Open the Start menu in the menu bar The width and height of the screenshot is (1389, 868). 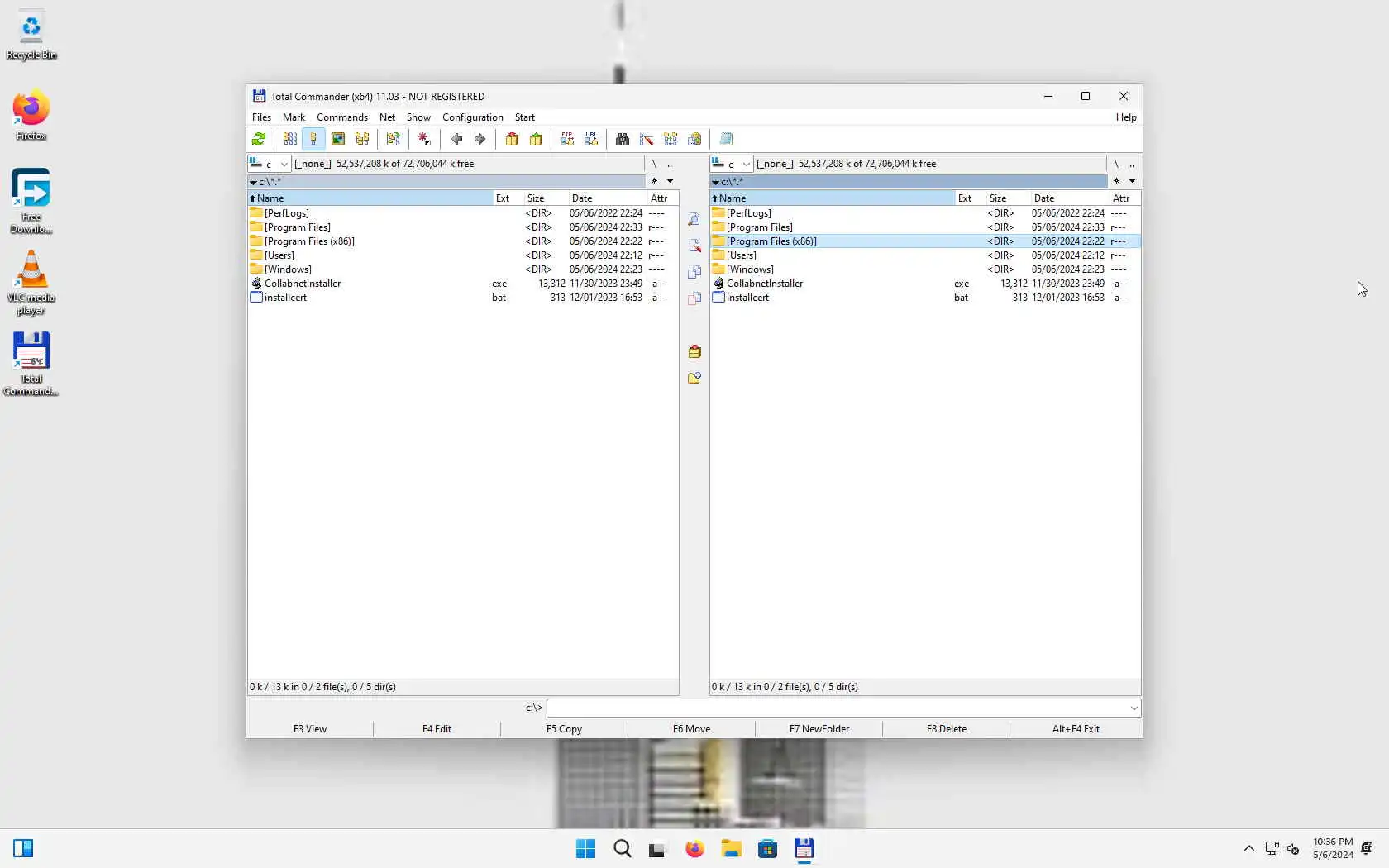click(525, 117)
